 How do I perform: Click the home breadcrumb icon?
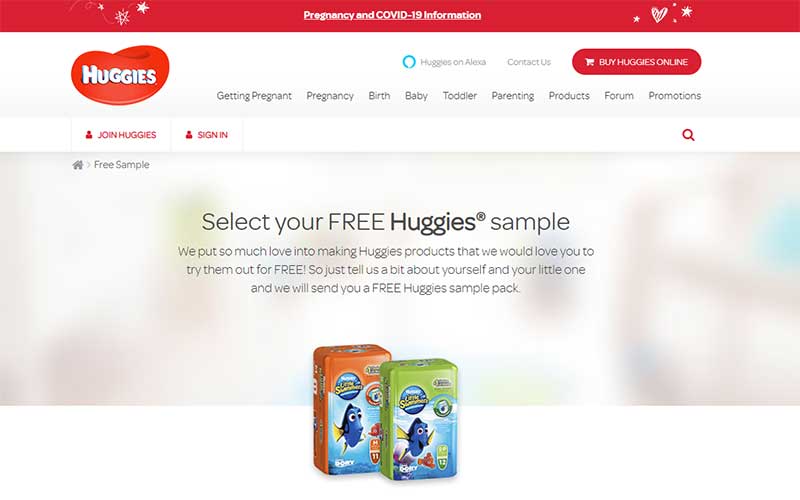tap(78, 165)
